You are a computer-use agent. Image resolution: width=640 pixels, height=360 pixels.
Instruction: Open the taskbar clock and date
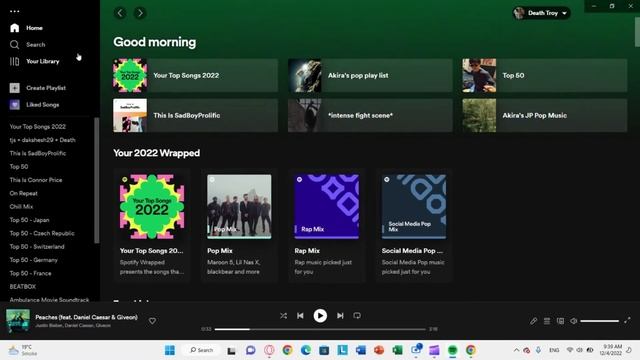point(611,350)
